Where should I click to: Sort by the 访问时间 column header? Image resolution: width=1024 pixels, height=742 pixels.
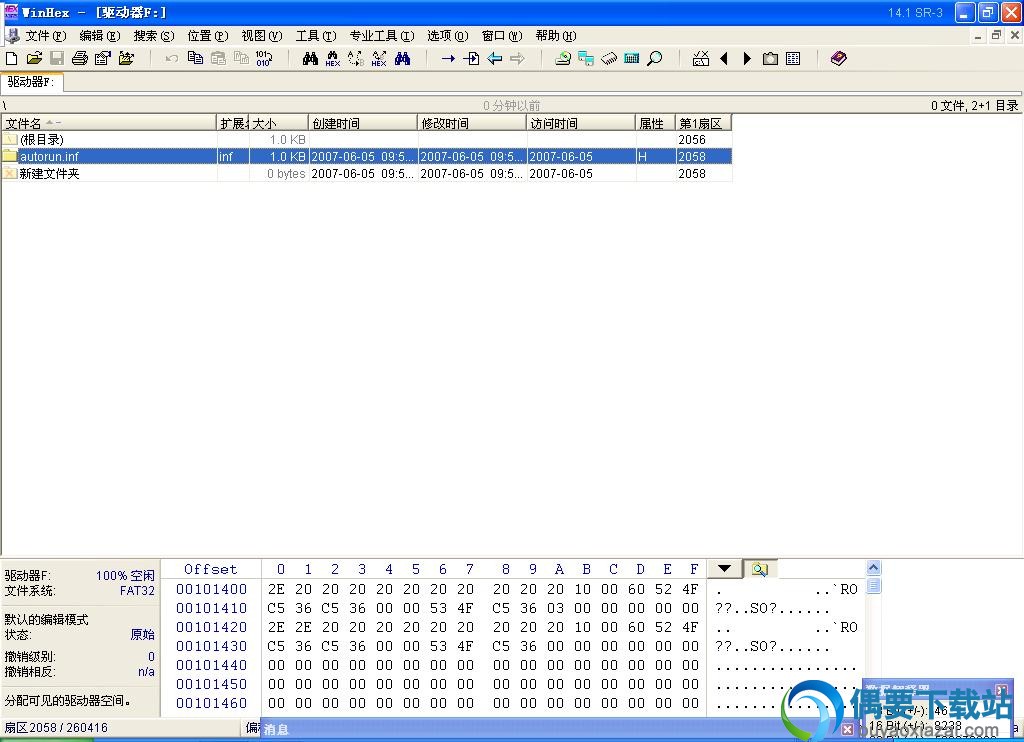pos(581,123)
